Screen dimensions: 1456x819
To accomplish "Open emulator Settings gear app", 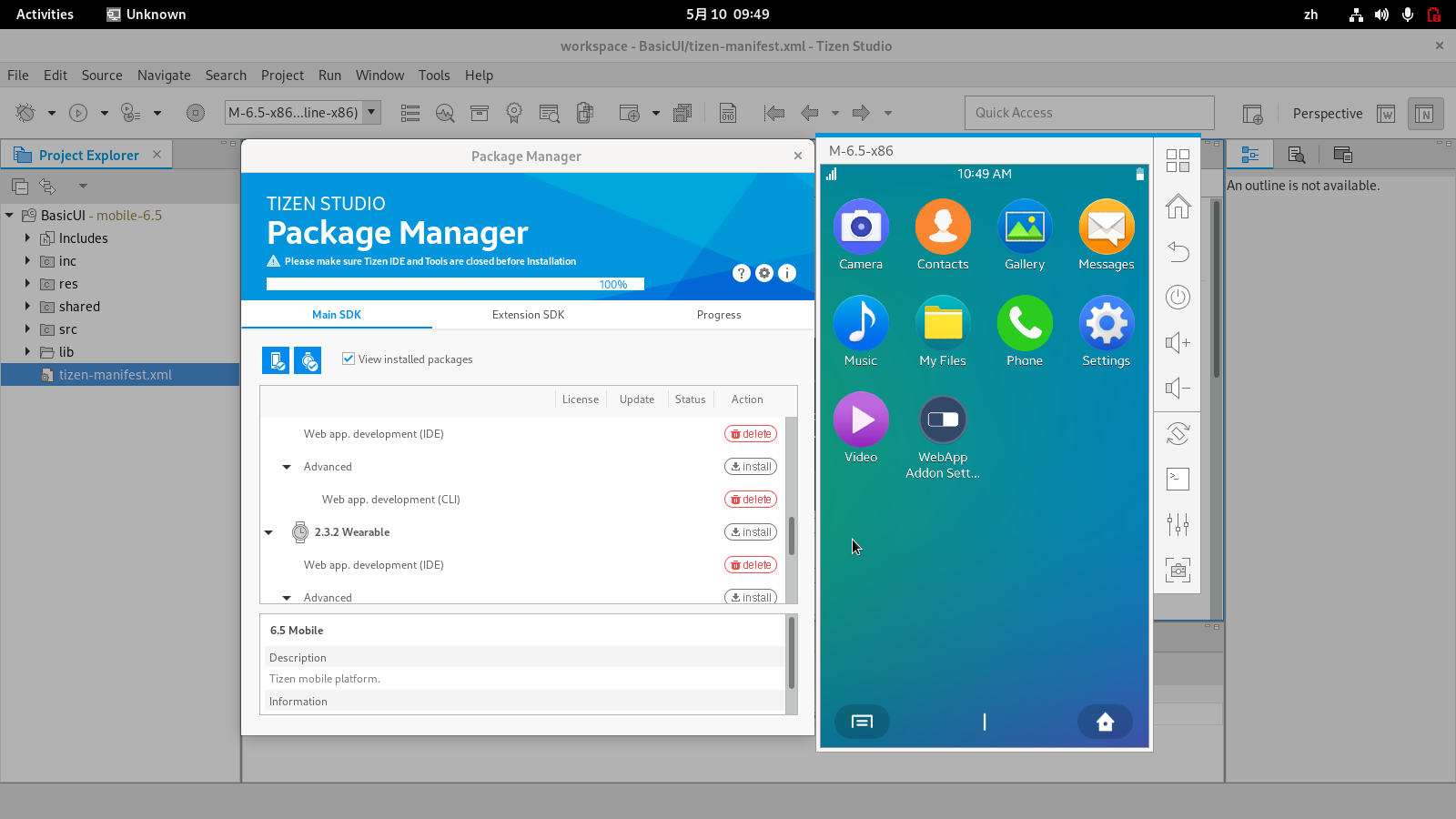I will pyautogui.click(x=1106, y=323).
